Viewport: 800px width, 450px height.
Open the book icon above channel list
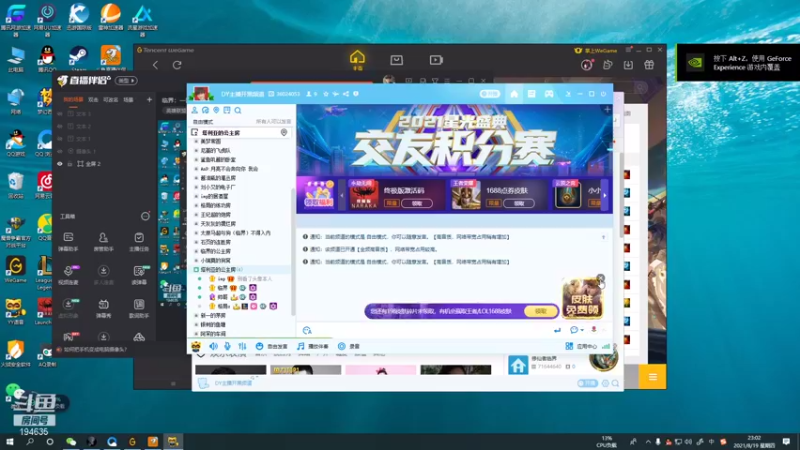pos(227,110)
